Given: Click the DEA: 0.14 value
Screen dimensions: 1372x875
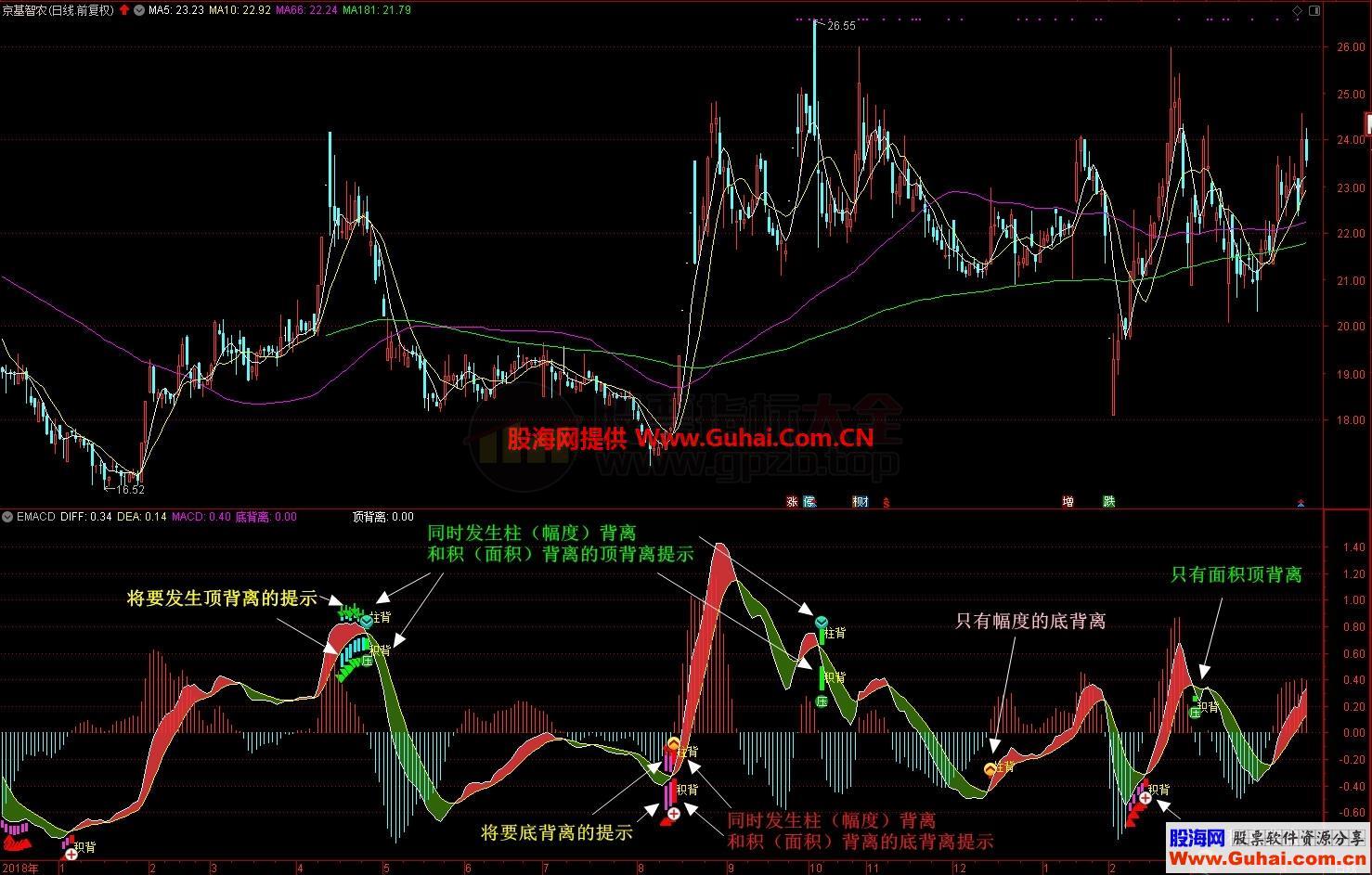Looking at the screenshot, I should (x=142, y=517).
